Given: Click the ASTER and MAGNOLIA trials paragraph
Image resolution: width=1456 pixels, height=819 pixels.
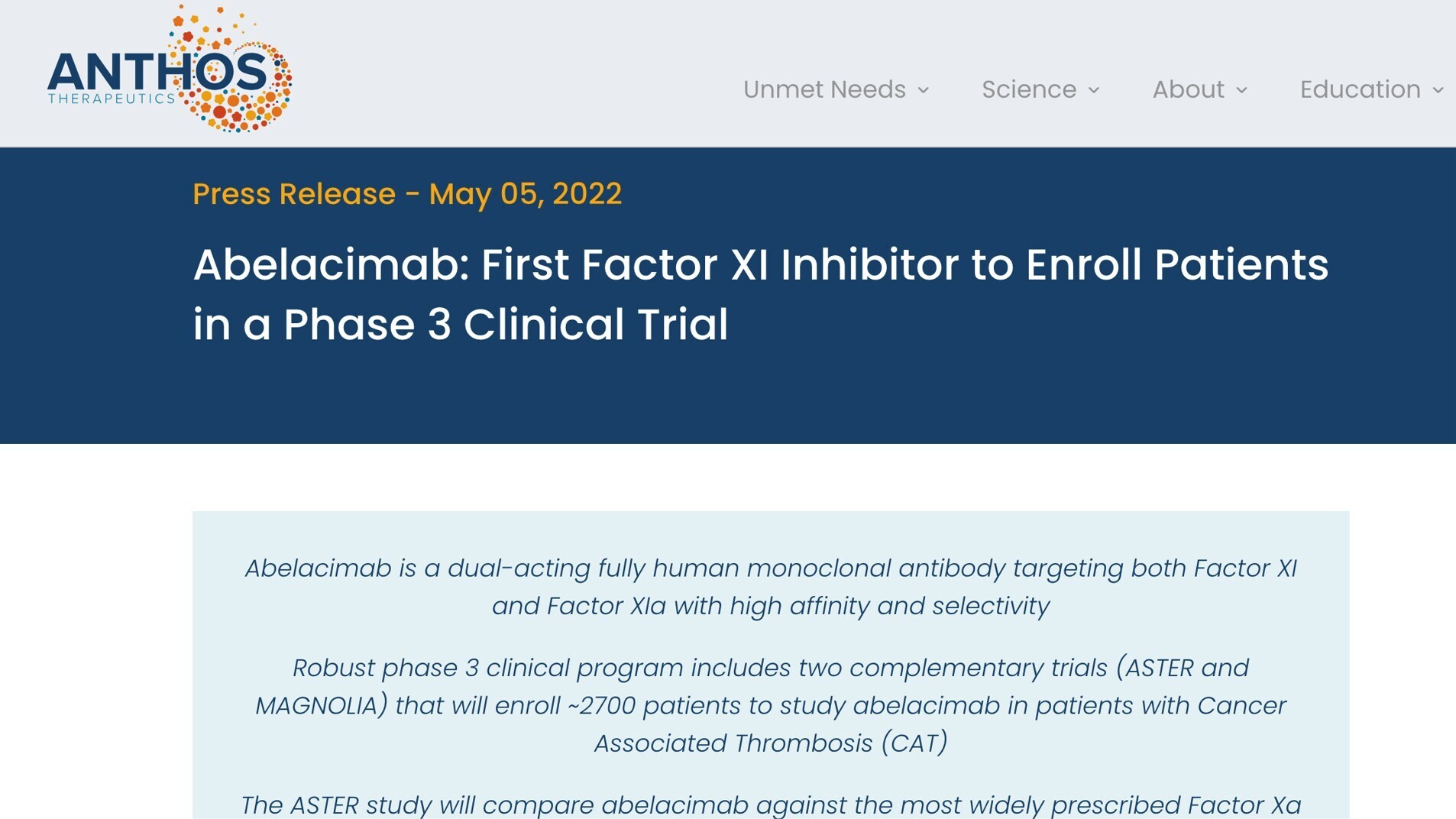Looking at the screenshot, I should pyautogui.click(x=771, y=705).
